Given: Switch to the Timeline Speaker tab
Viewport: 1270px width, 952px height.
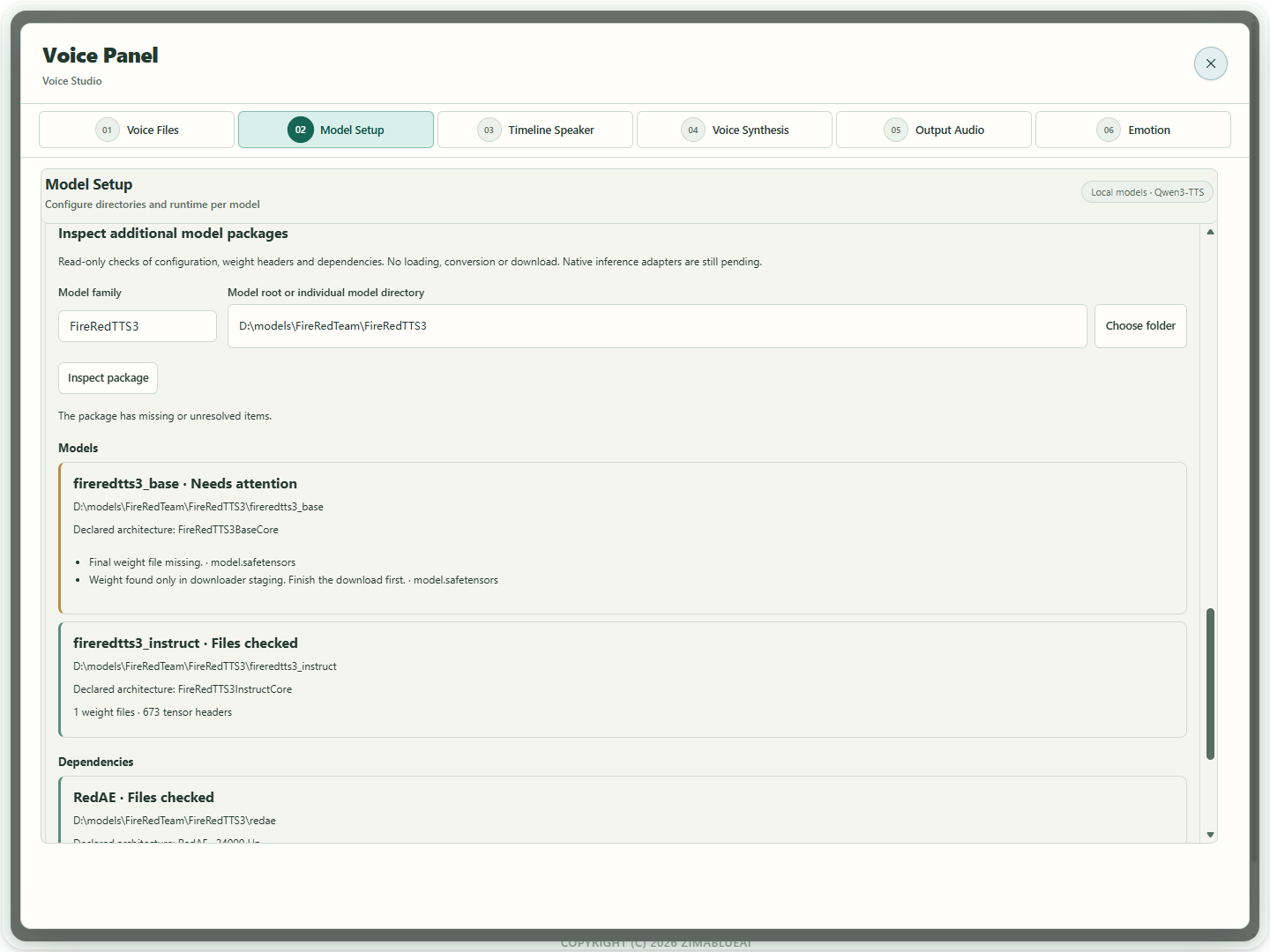Looking at the screenshot, I should 535,130.
